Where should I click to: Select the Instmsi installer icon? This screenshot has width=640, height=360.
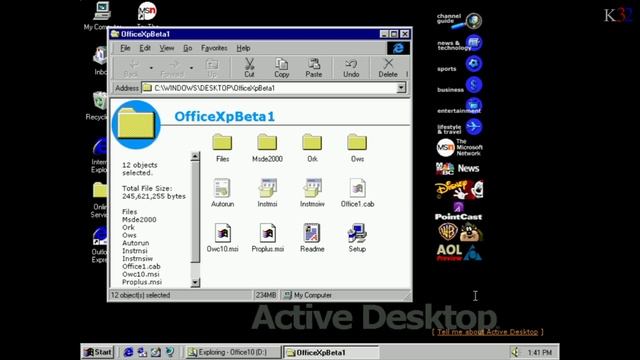point(267,188)
